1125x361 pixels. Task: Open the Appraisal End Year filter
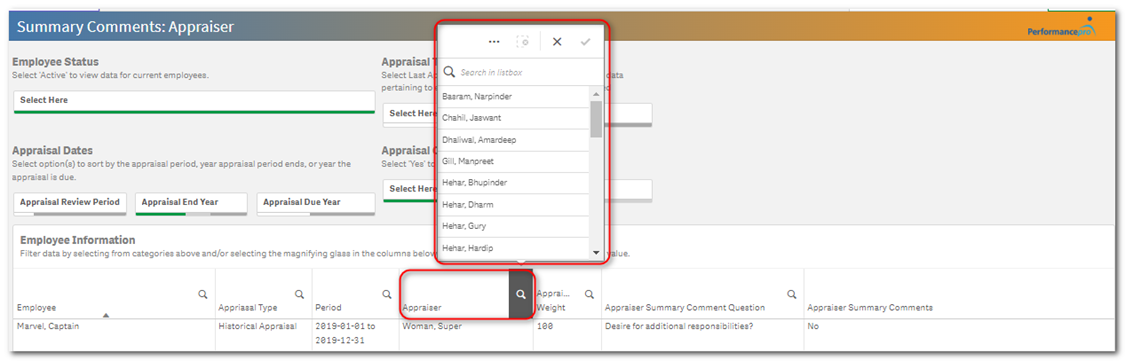[191, 204]
